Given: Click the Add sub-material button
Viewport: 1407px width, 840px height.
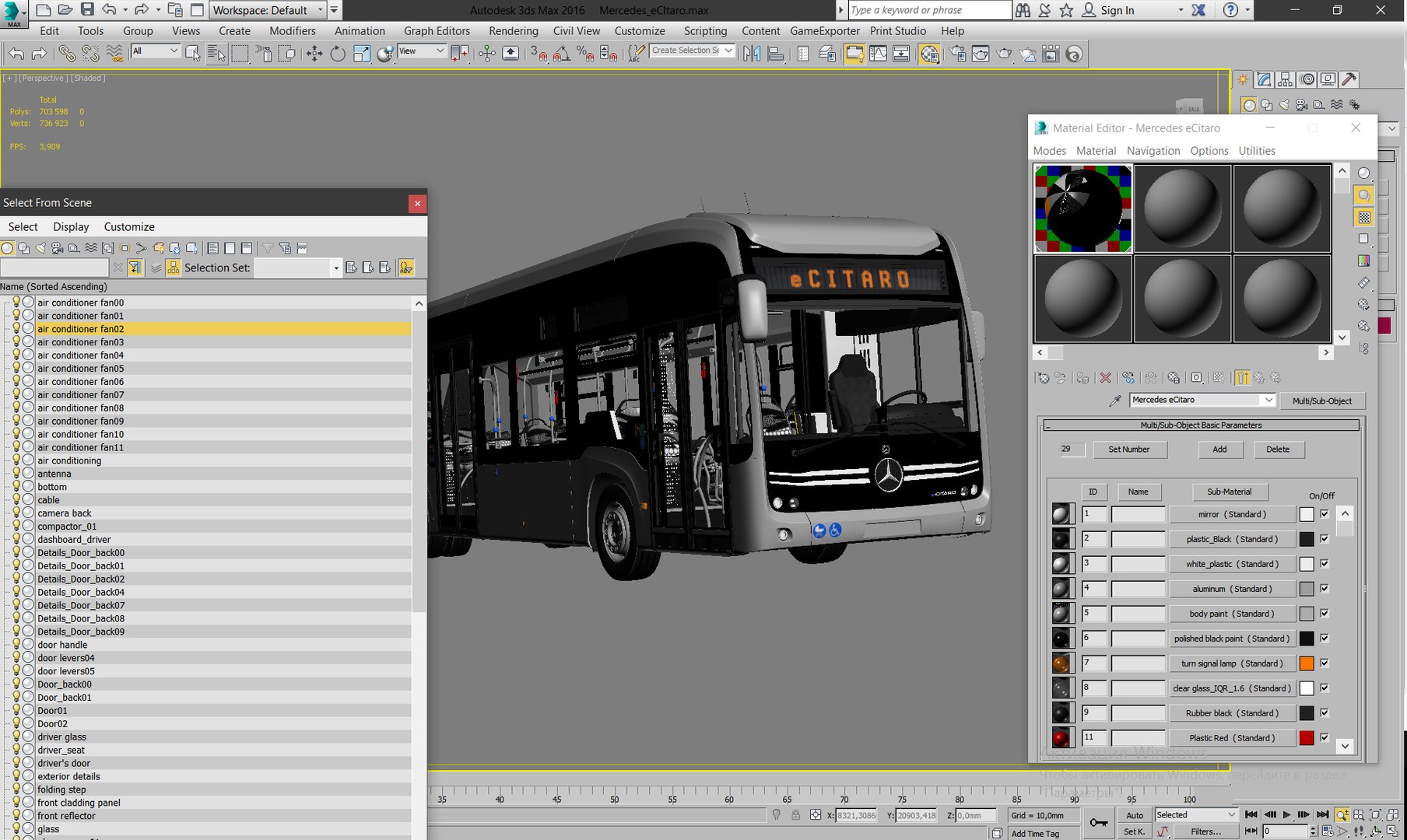Looking at the screenshot, I should tap(1219, 450).
